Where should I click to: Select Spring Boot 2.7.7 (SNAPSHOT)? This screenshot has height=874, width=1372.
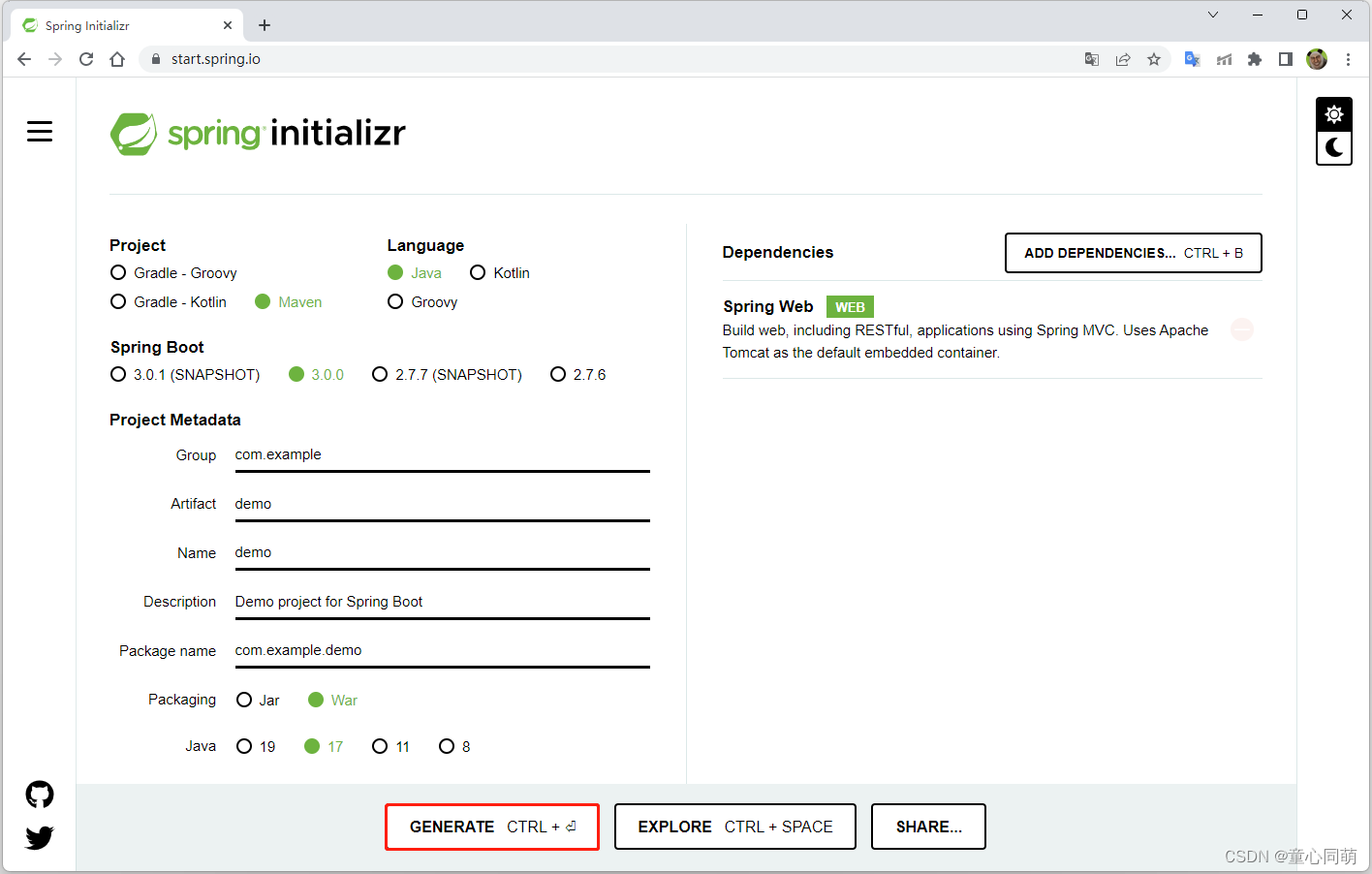click(447, 375)
